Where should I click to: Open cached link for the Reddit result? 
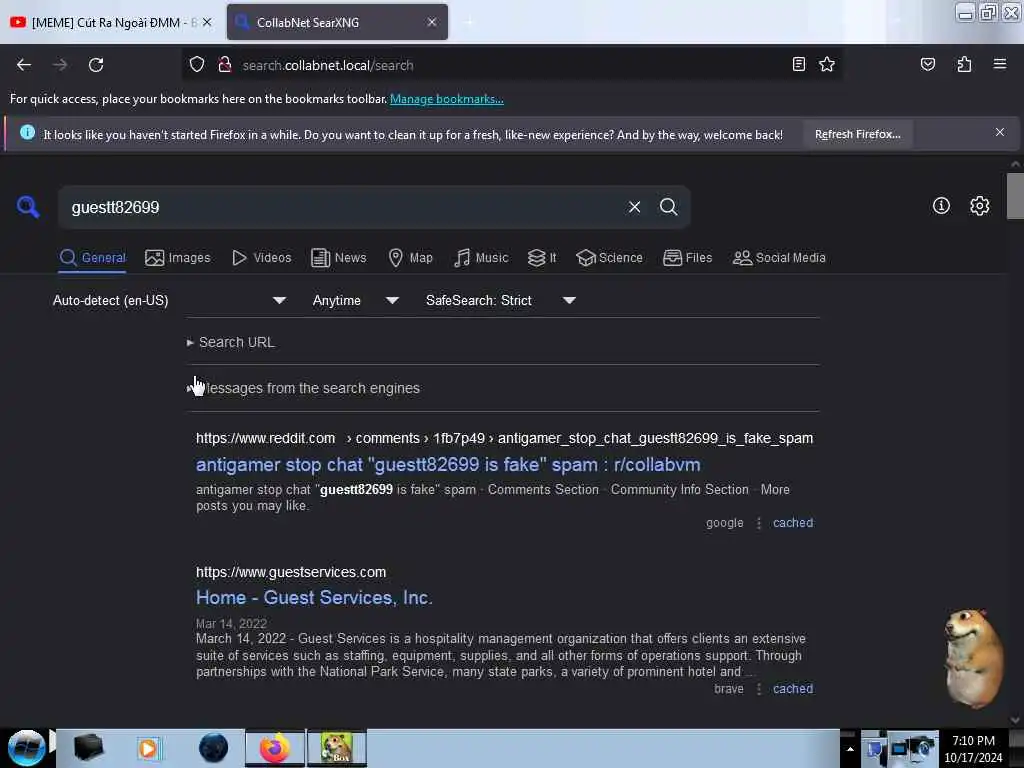tap(793, 523)
